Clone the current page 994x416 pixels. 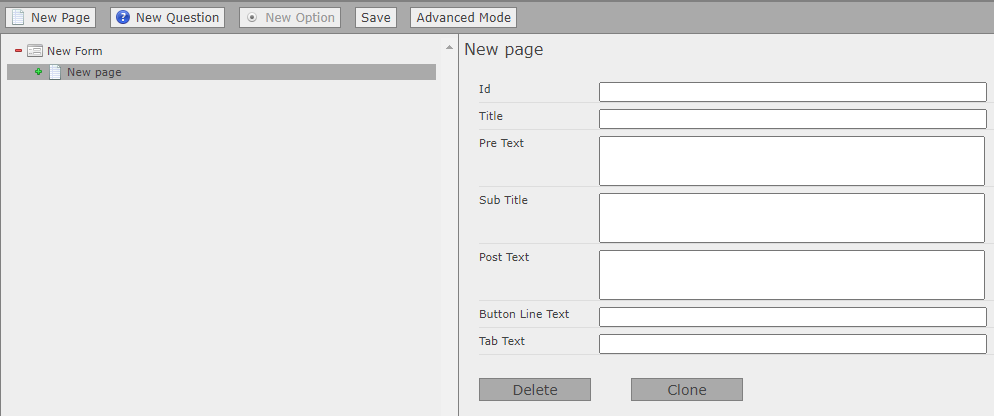(x=687, y=390)
